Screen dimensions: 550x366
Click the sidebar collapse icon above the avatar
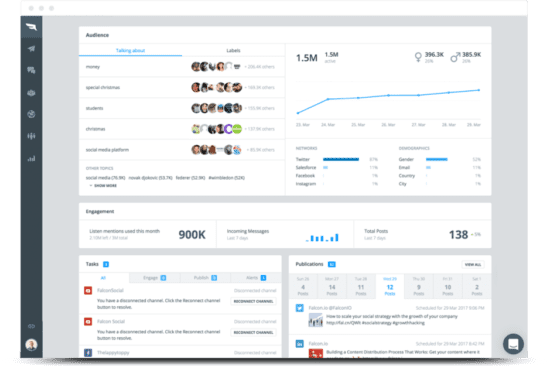31,326
